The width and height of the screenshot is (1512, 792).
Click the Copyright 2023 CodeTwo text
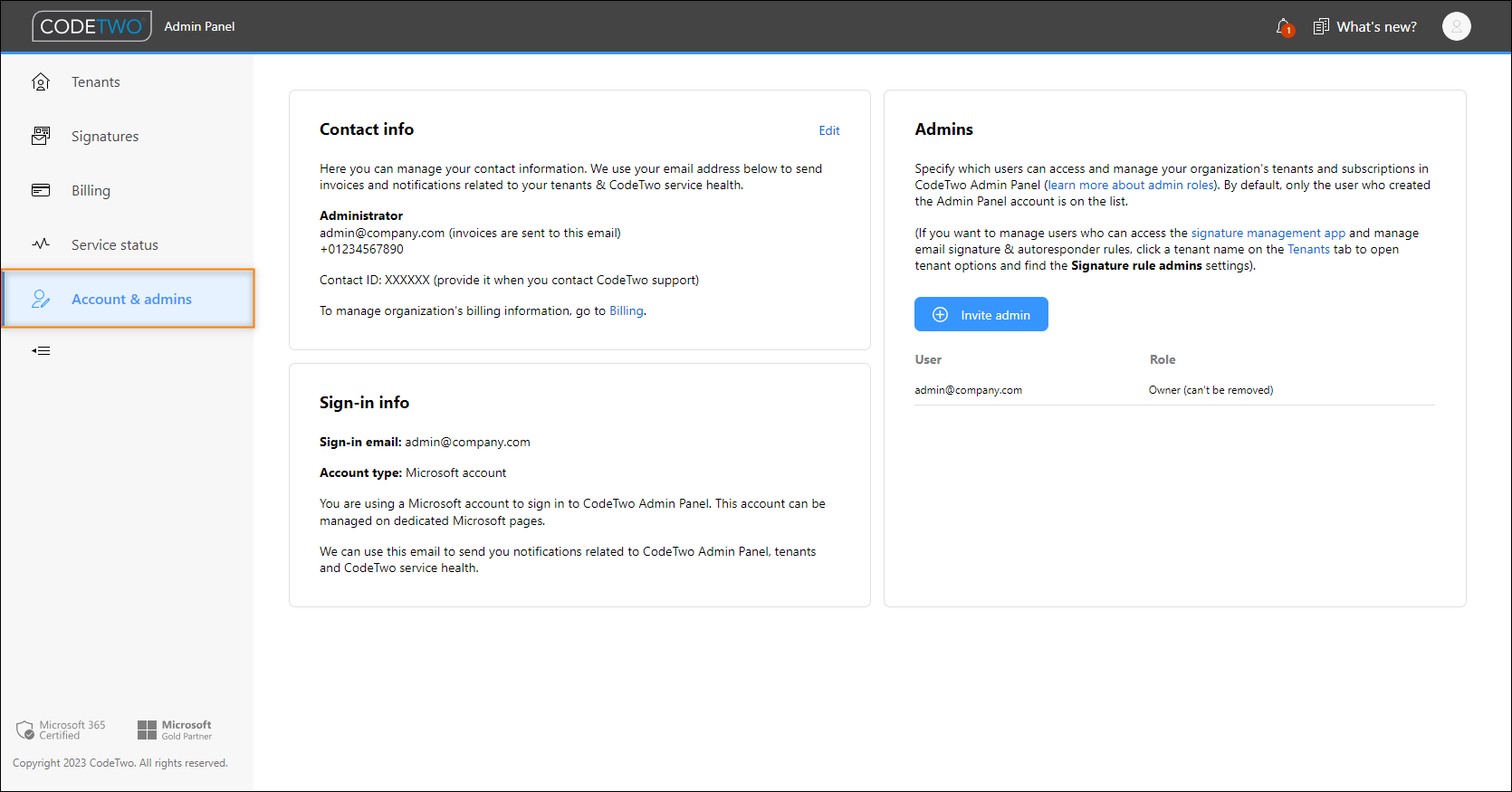click(120, 763)
